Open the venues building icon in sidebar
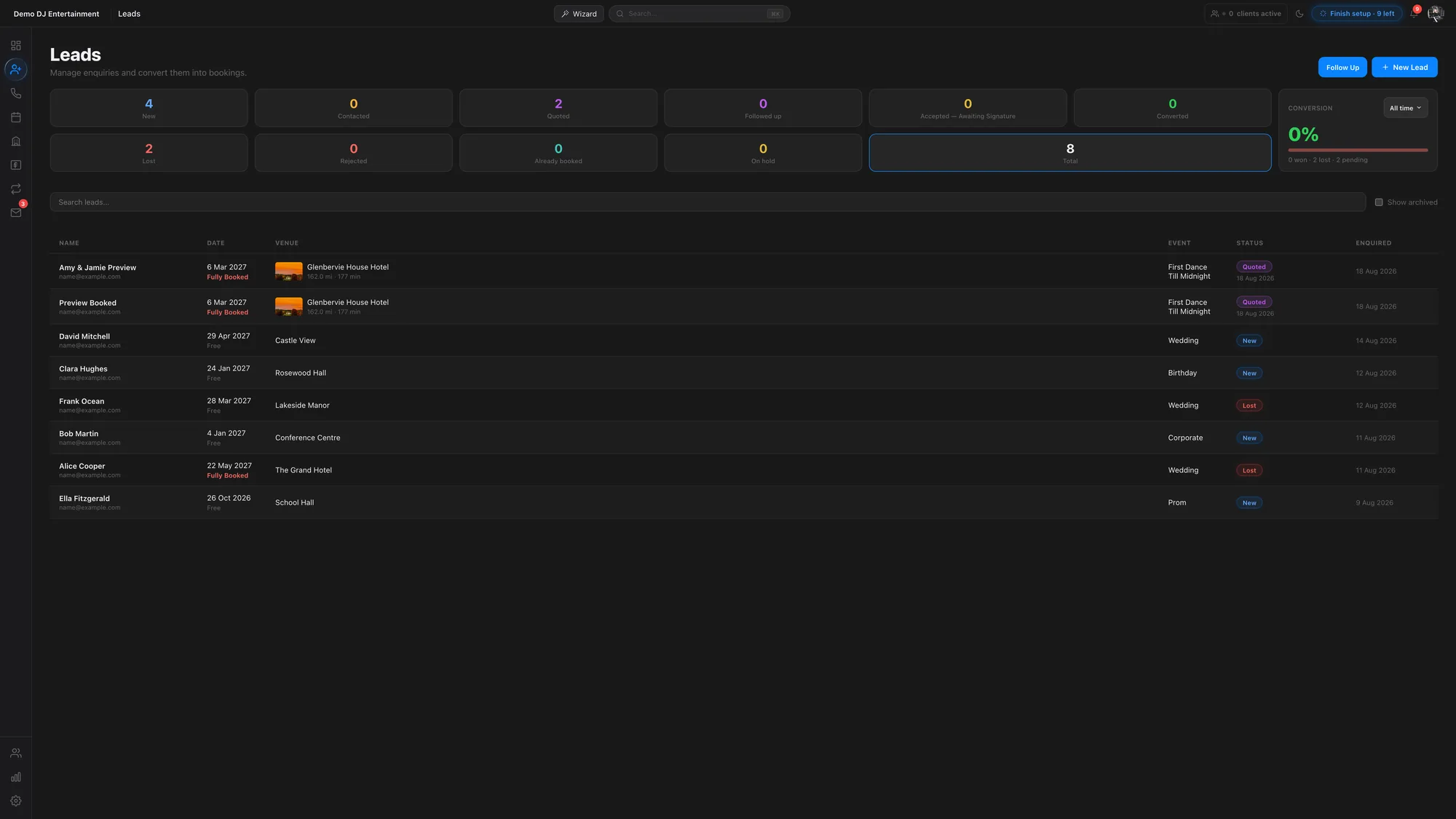This screenshot has height=819, width=1456. pyautogui.click(x=16, y=141)
